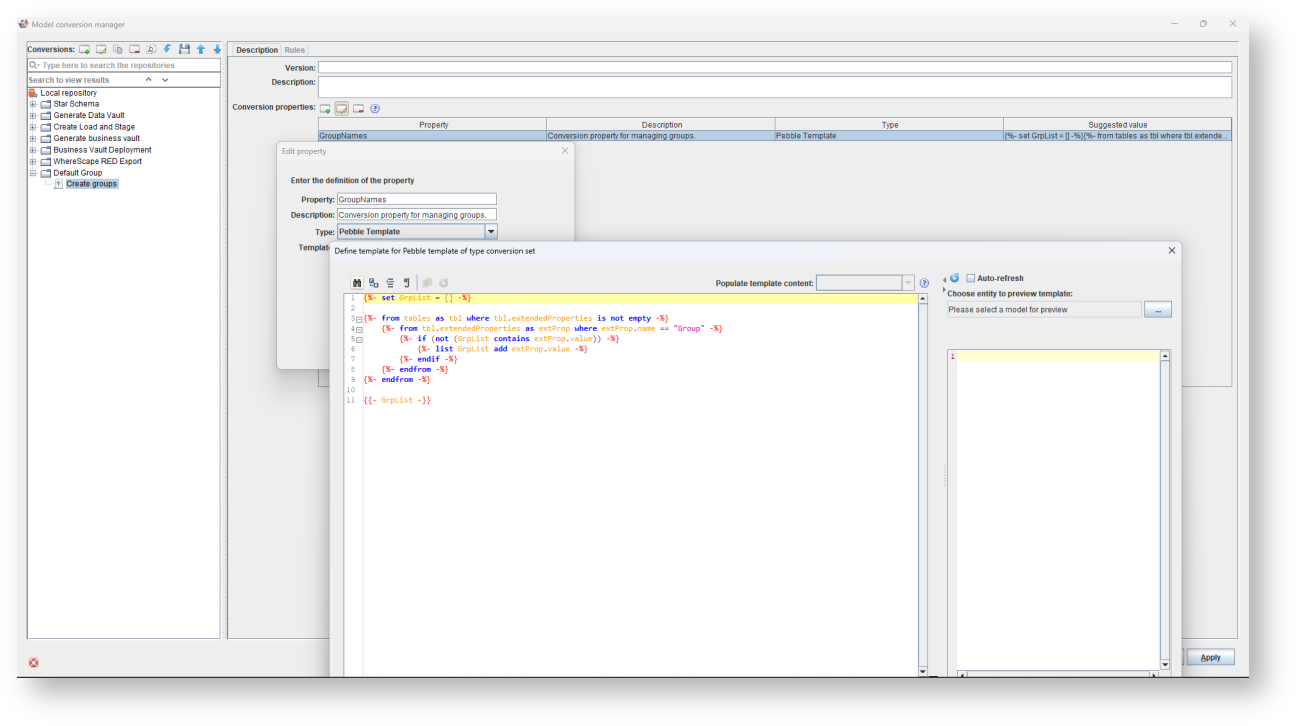
Task: Collapse code fold marker on line 3
Action: (x=358, y=318)
